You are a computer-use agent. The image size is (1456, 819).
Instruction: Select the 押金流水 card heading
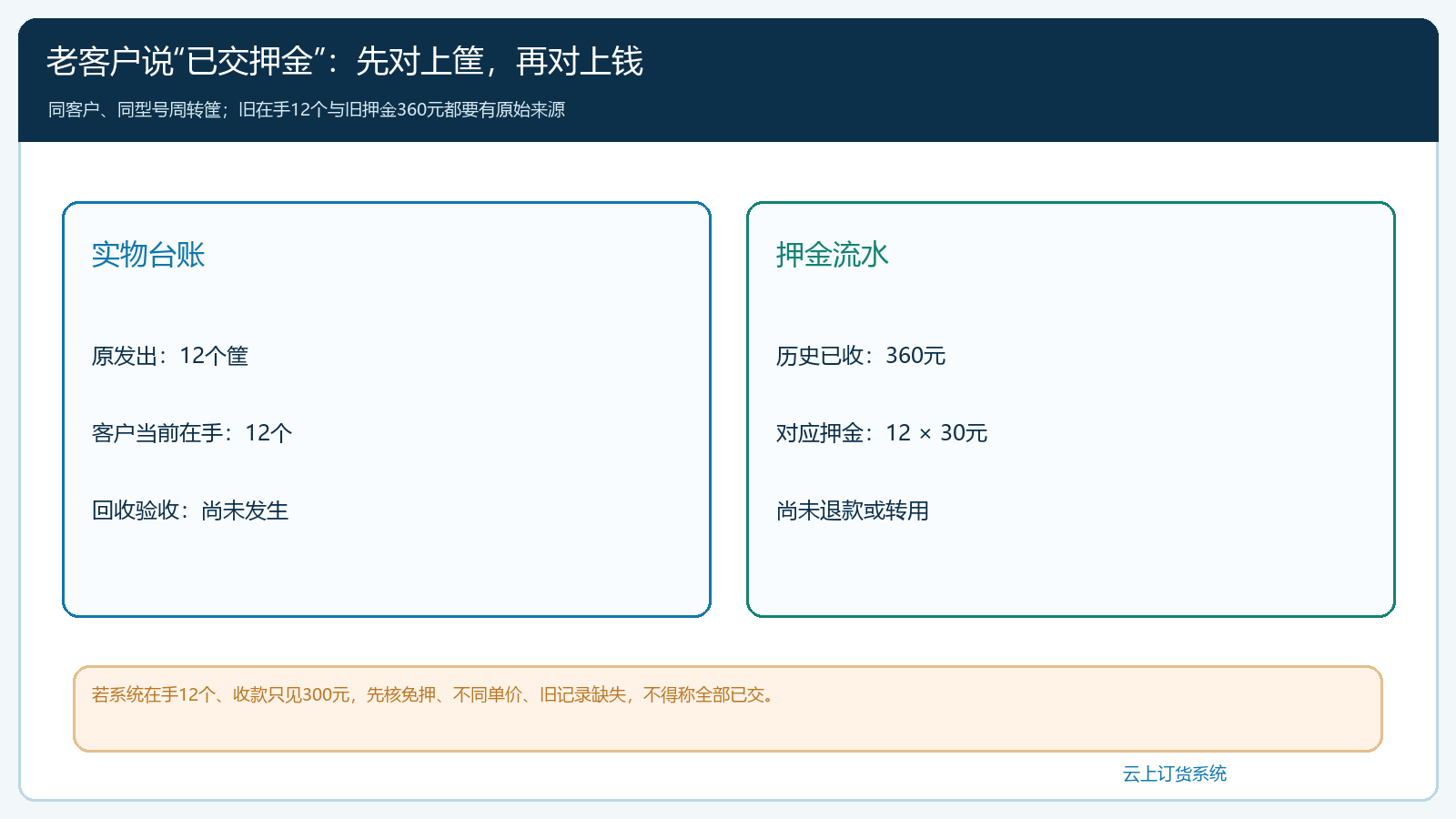pos(833,255)
